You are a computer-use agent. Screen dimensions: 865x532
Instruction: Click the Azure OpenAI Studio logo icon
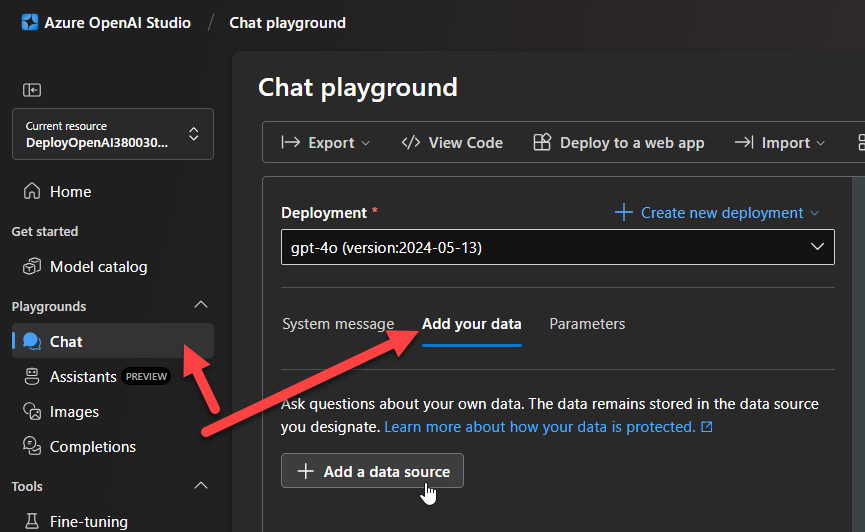click(x=30, y=23)
